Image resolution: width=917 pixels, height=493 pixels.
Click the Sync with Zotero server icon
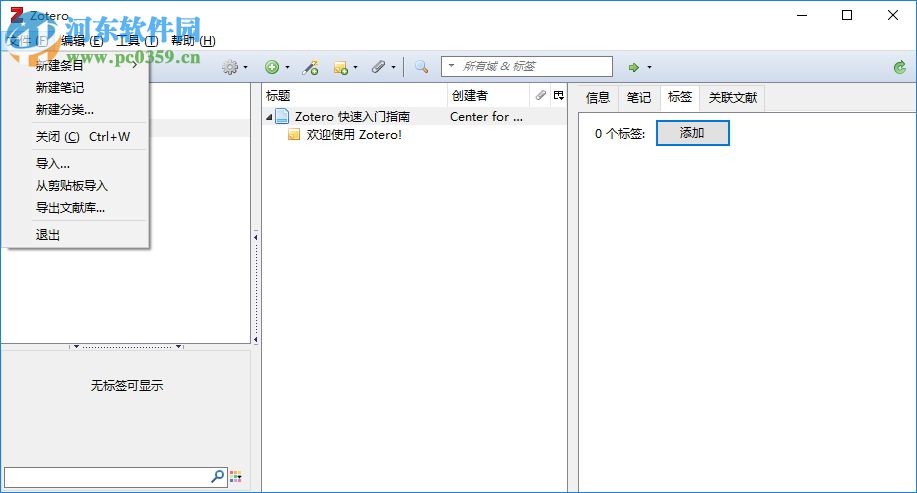pyautogui.click(x=899, y=67)
